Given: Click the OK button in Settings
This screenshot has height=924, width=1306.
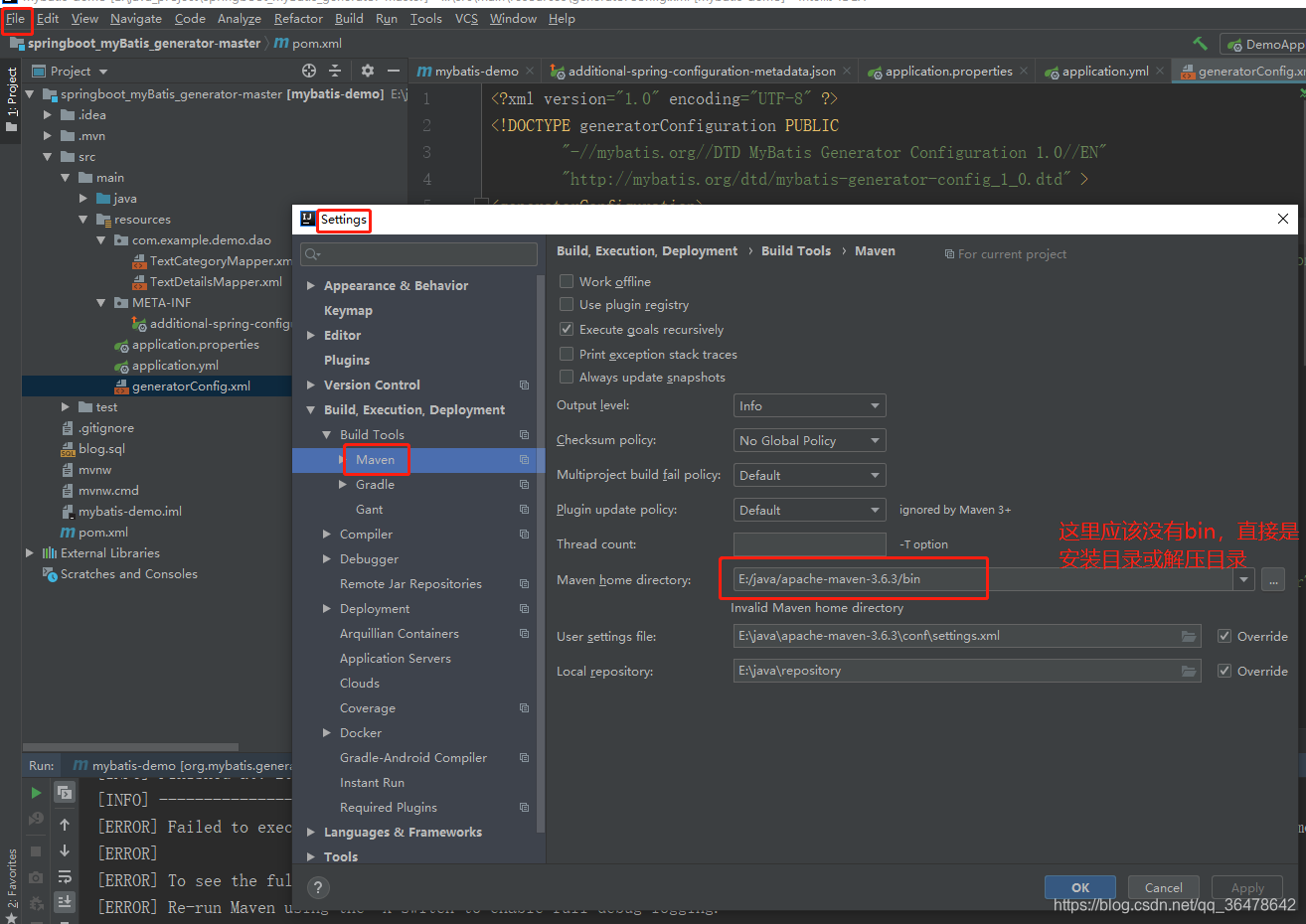Looking at the screenshot, I should 1080,887.
